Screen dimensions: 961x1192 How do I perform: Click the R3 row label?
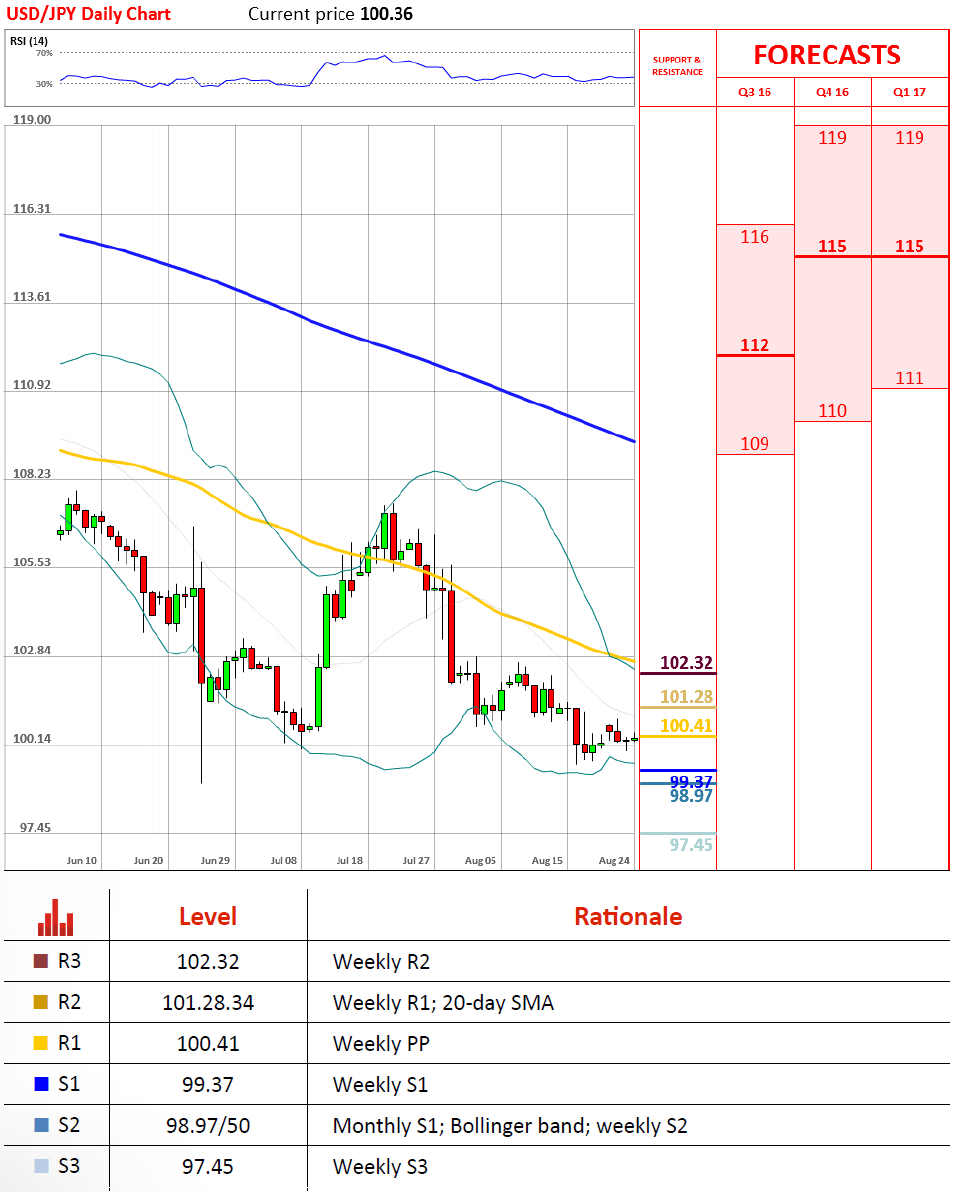(x=69, y=961)
